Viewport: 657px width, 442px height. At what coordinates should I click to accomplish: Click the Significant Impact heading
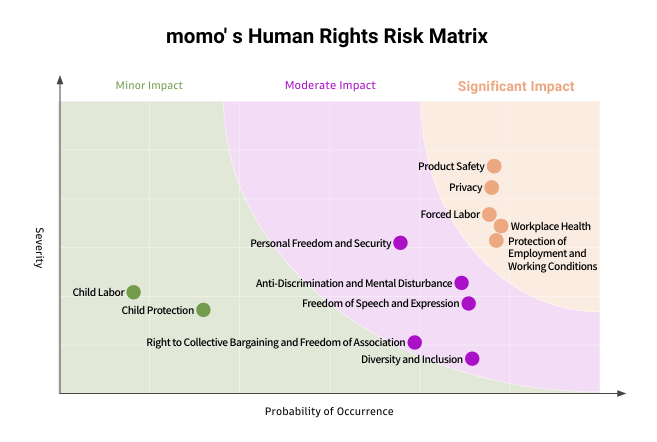pyautogui.click(x=516, y=86)
